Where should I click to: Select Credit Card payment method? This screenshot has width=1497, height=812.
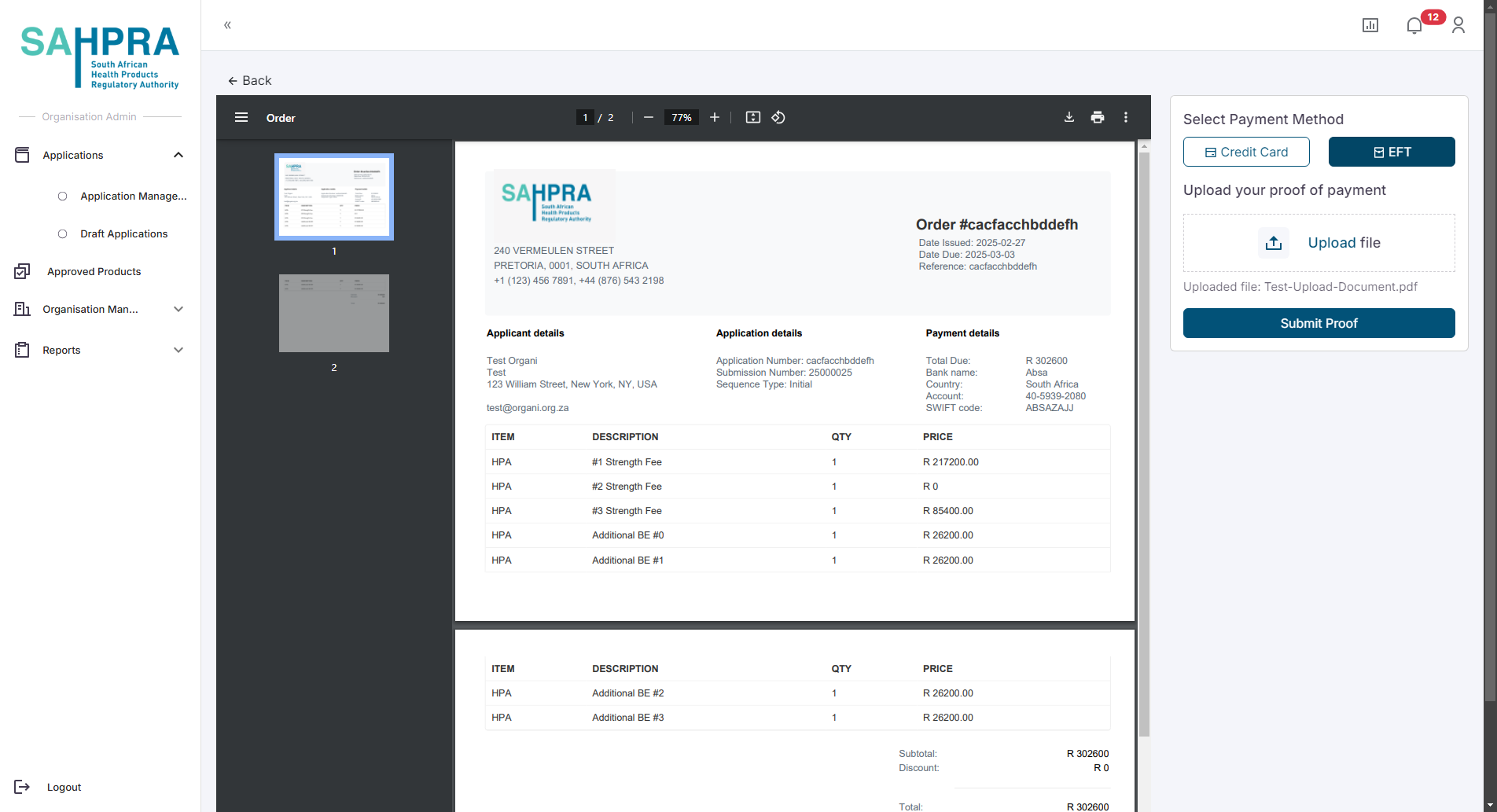pyautogui.click(x=1245, y=152)
